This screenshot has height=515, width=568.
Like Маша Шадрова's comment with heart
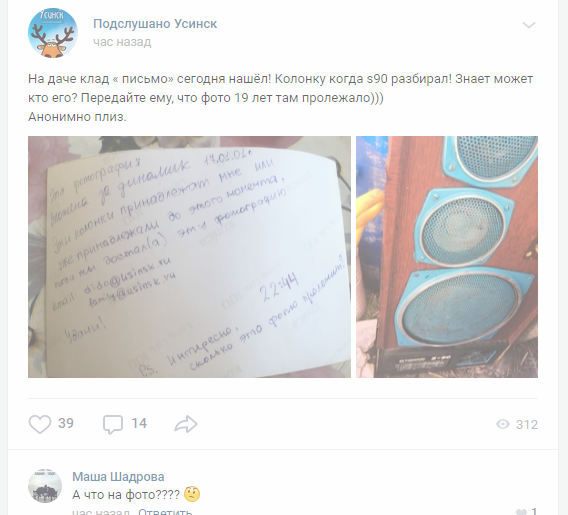521,512
